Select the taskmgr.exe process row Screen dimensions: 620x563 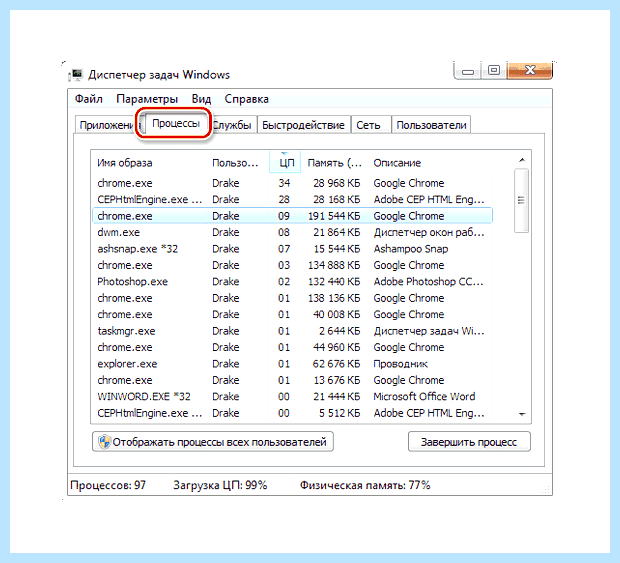click(293, 331)
